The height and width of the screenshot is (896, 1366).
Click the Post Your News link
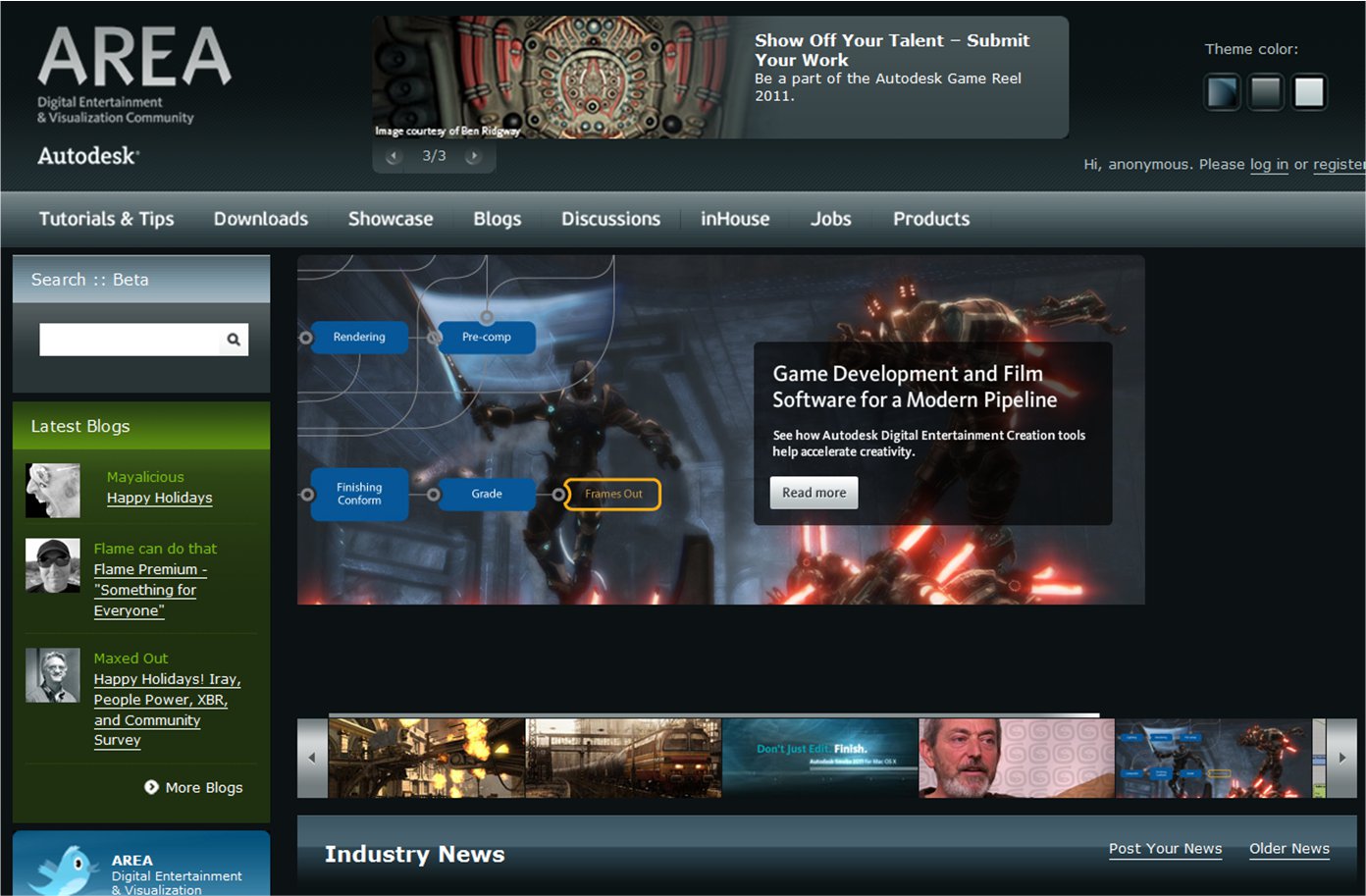pyautogui.click(x=1166, y=849)
